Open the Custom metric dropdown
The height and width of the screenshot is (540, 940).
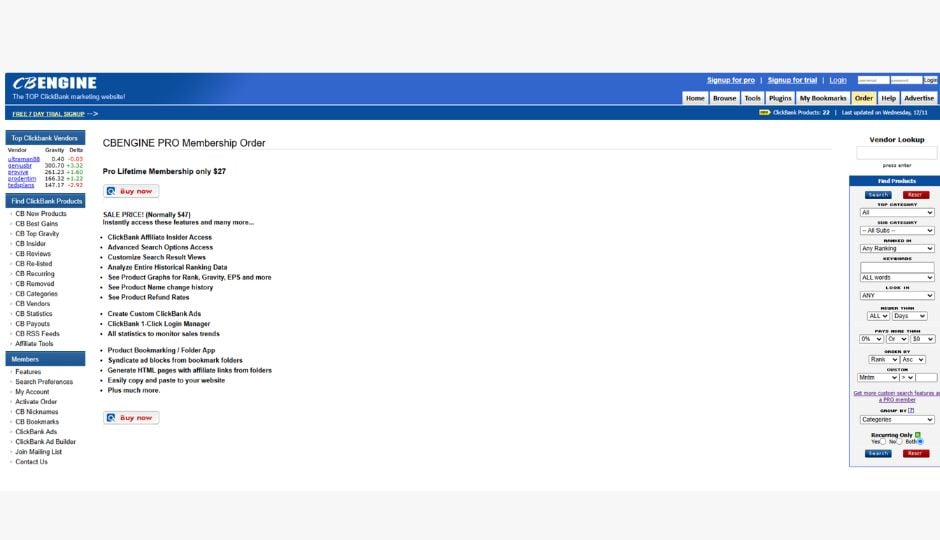[x=878, y=378]
